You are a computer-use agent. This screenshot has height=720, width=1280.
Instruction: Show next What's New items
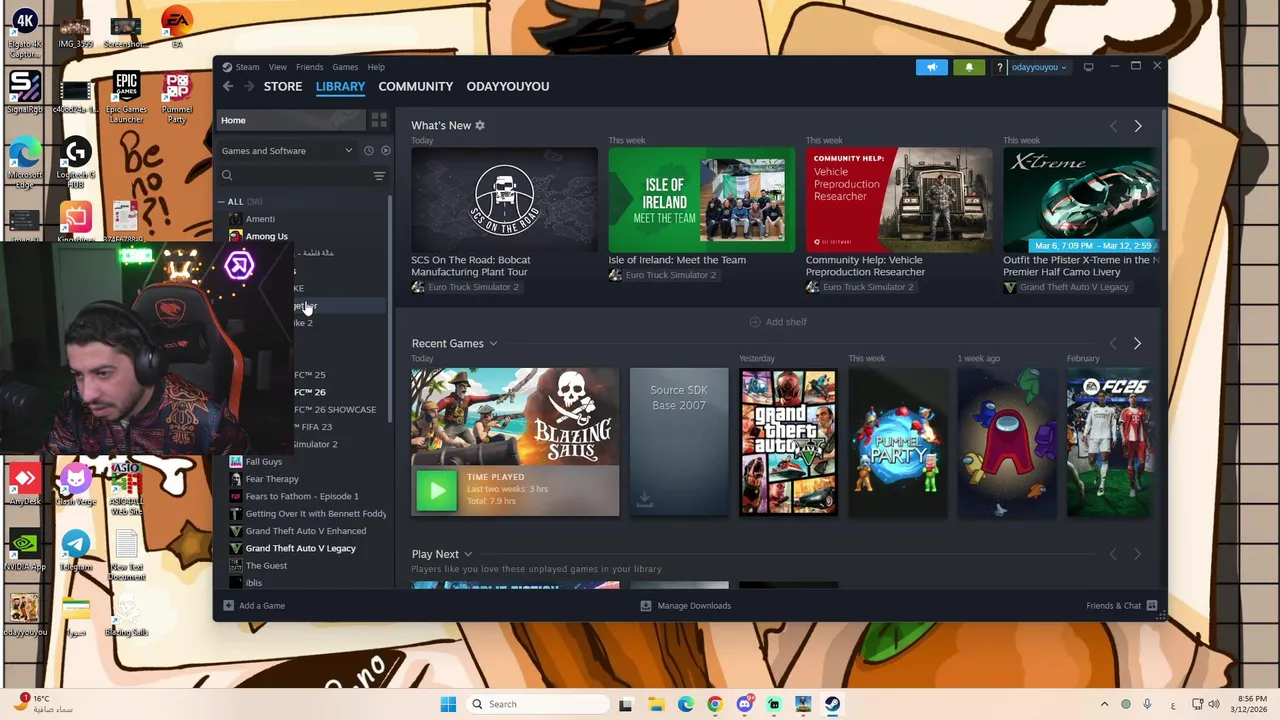coord(1137,126)
